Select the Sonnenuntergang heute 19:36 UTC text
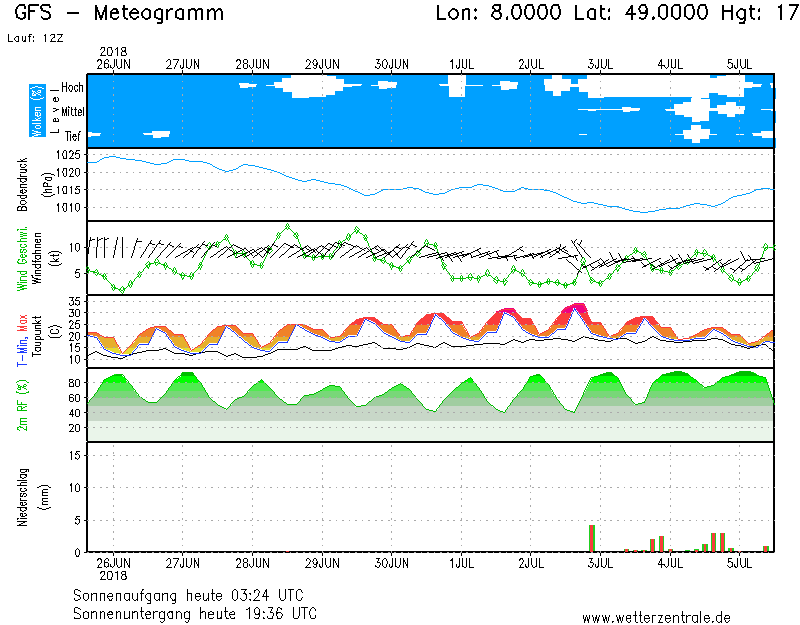This screenshot has height=625, width=800. point(195,612)
